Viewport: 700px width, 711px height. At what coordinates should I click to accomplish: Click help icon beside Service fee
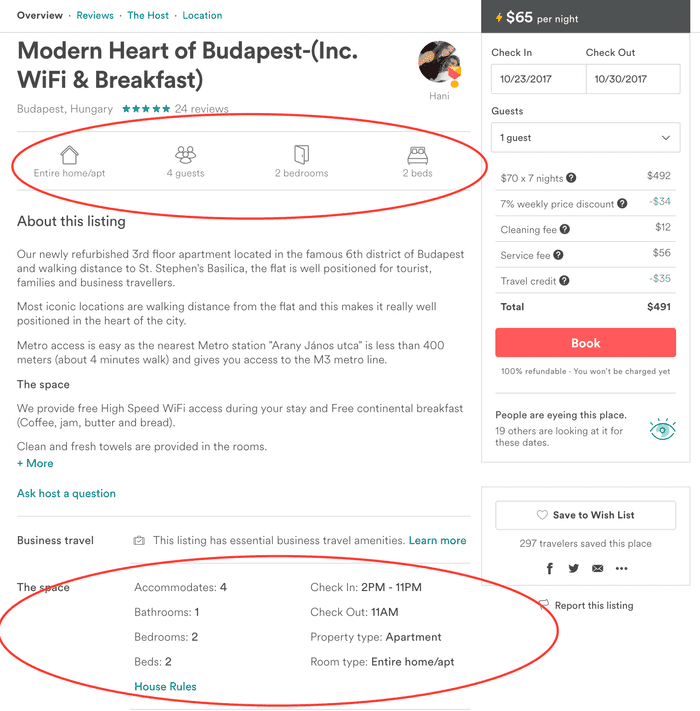coord(558,255)
